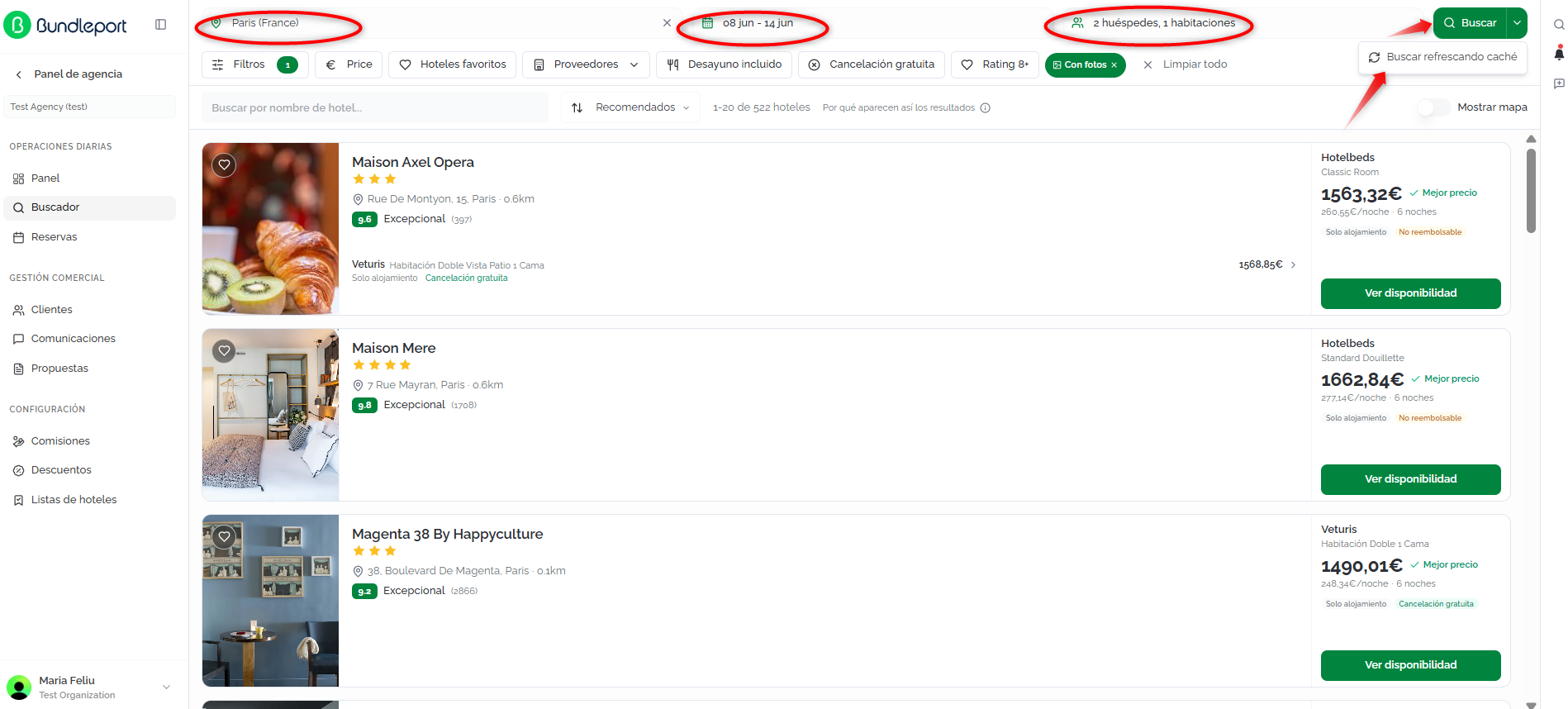This screenshot has height=709, width=1568.
Task: Enable the Cancelación gratuita filter
Action: (872, 64)
